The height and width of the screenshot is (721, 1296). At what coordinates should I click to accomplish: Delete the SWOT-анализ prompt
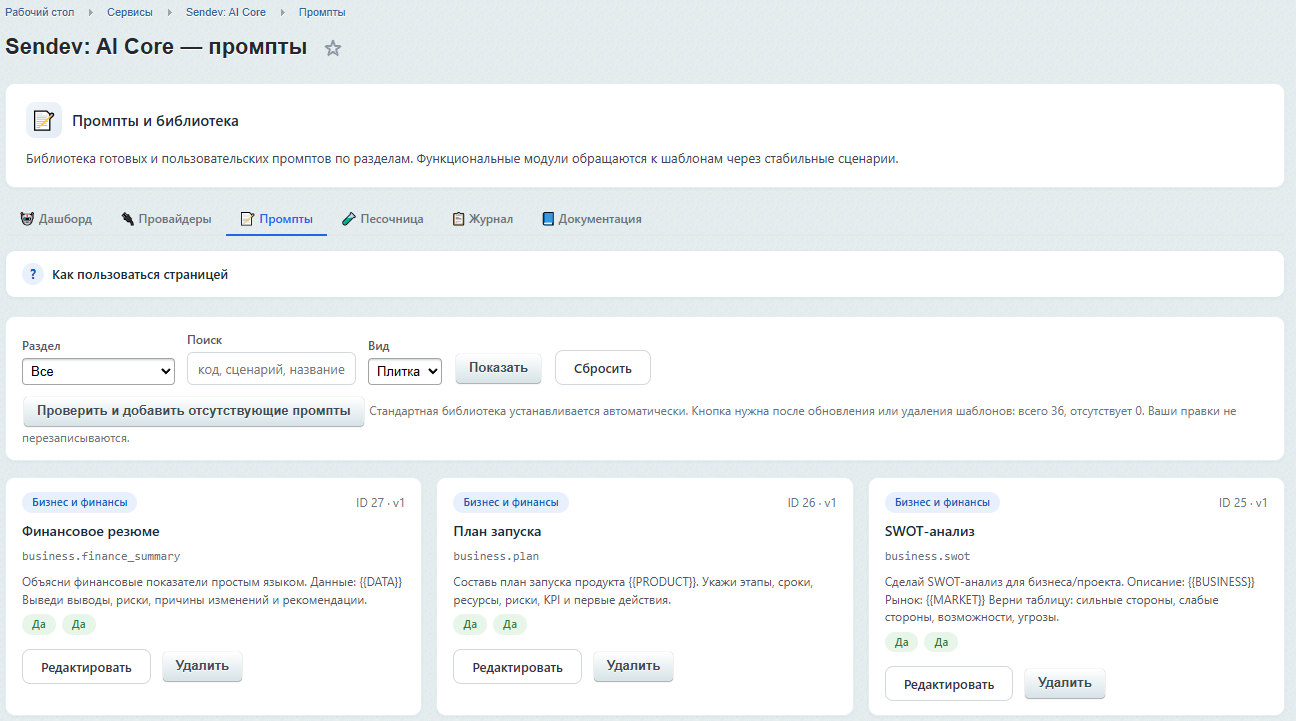1065,683
